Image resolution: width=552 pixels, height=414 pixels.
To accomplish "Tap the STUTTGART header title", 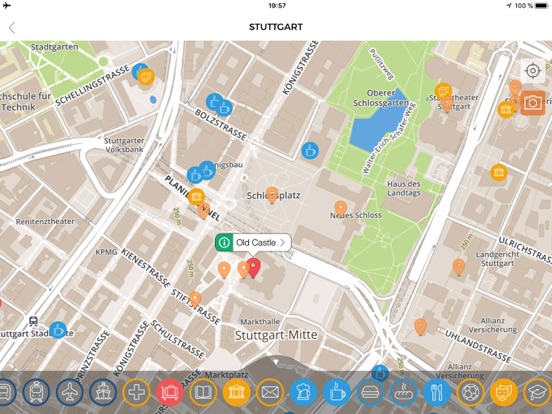I will click(x=276, y=27).
